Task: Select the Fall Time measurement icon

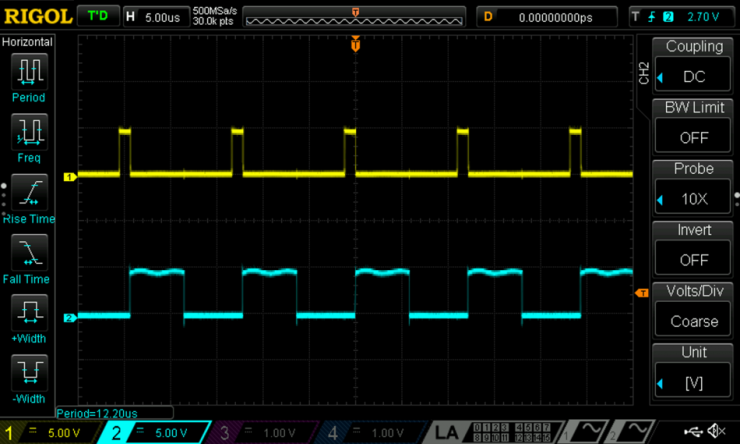Action: (29, 252)
